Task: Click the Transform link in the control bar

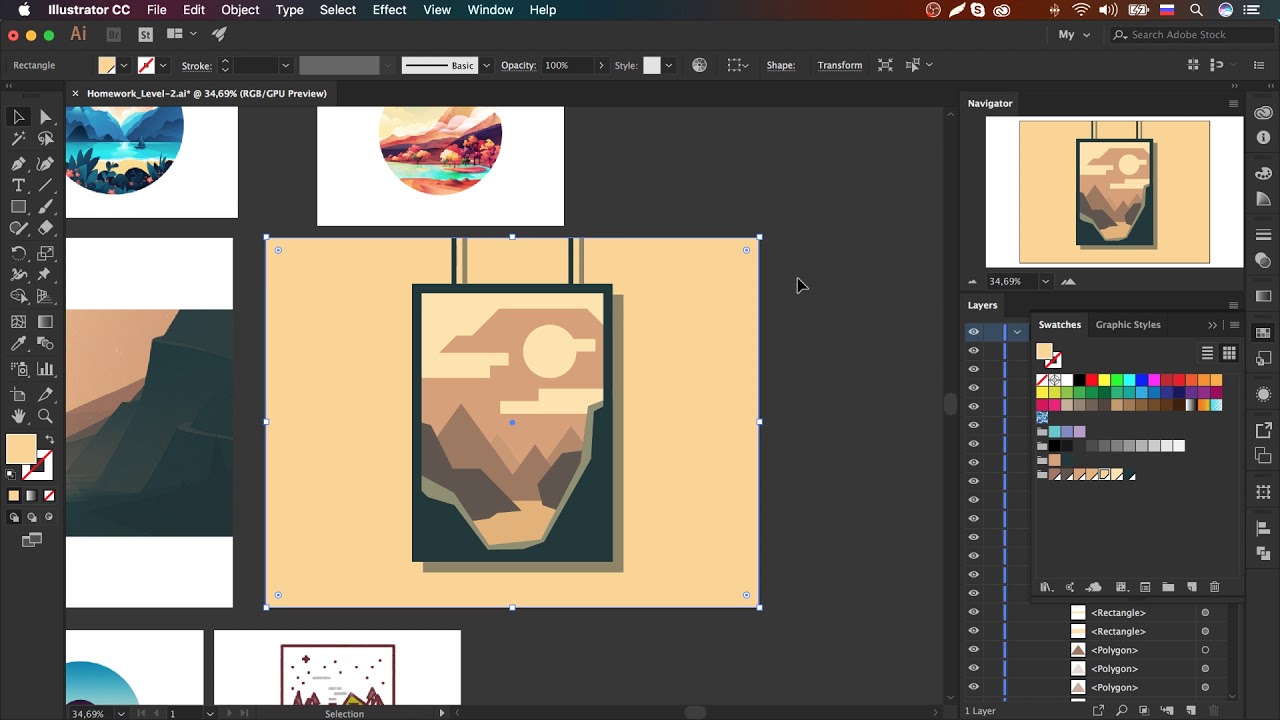Action: coord(839,65)
